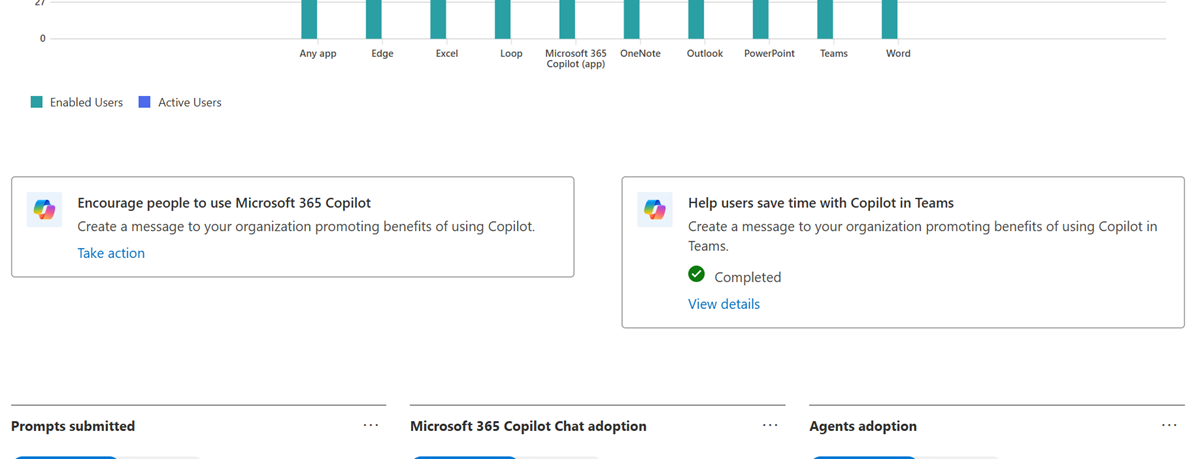Viewport: 1200px width, 459px height.
Task: Click Take action link
Action: 111,253
